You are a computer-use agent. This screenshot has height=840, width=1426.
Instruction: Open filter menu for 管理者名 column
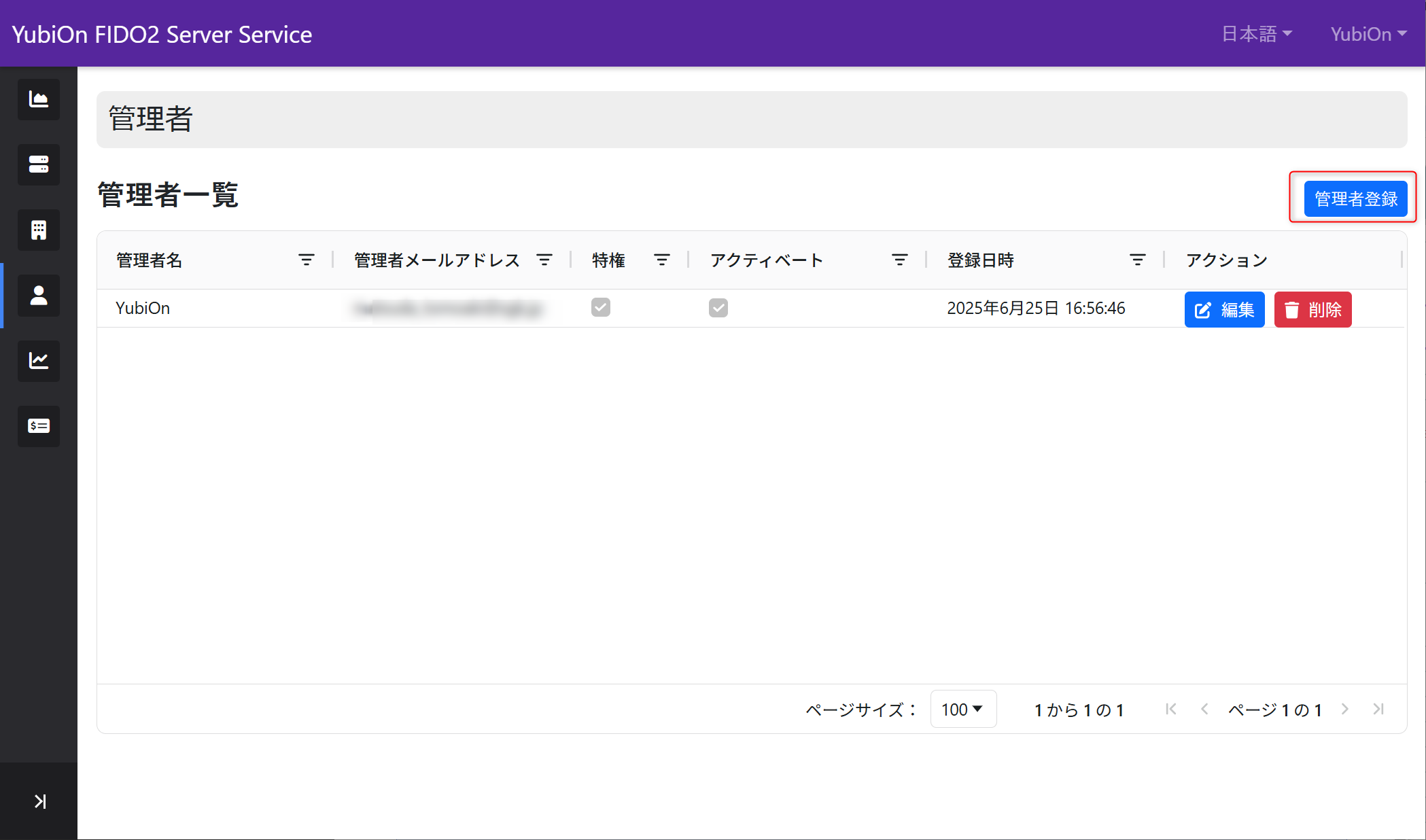(307, 260)
